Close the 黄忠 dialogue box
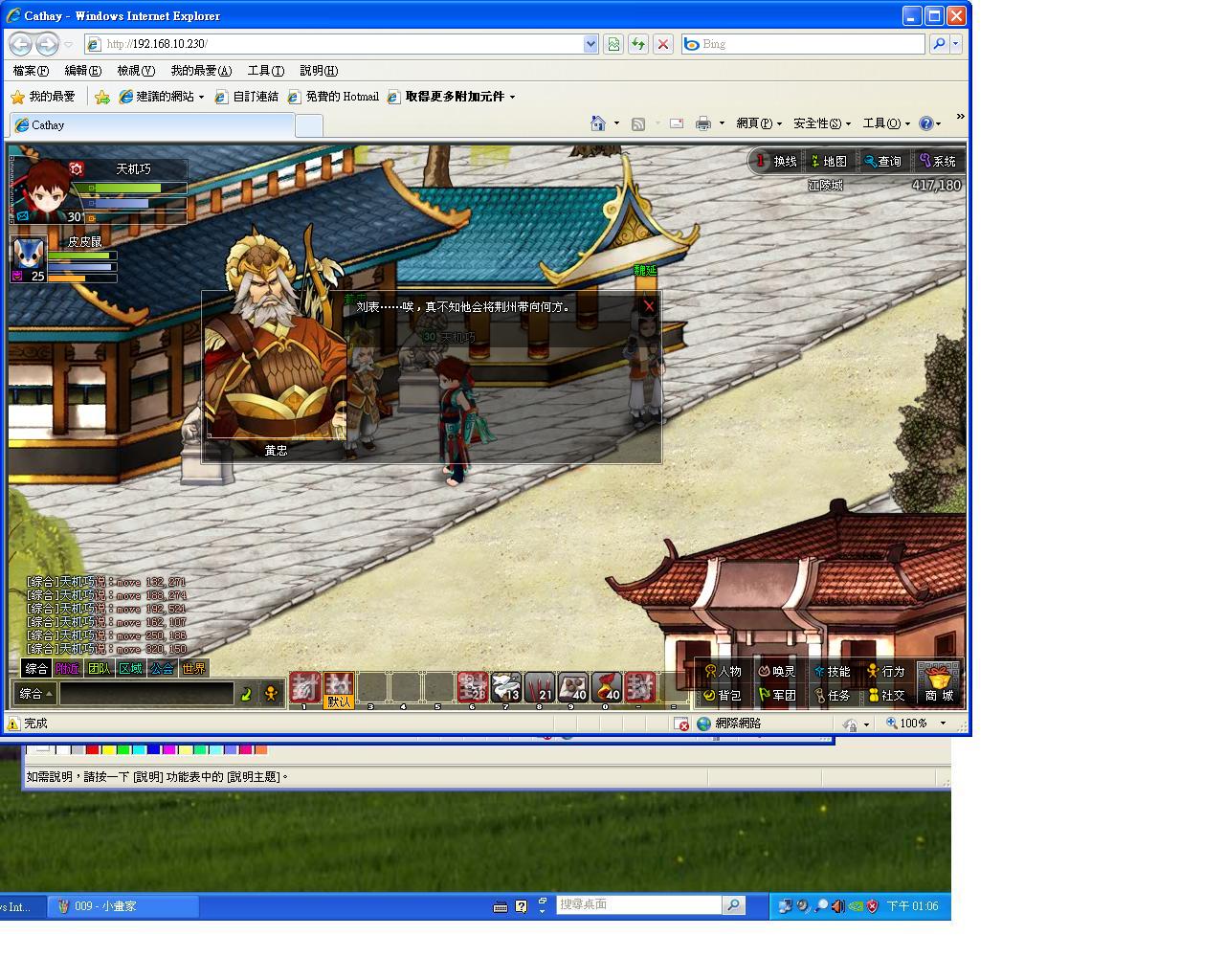This screenshot has height=980, width=1225. [649, 306]
